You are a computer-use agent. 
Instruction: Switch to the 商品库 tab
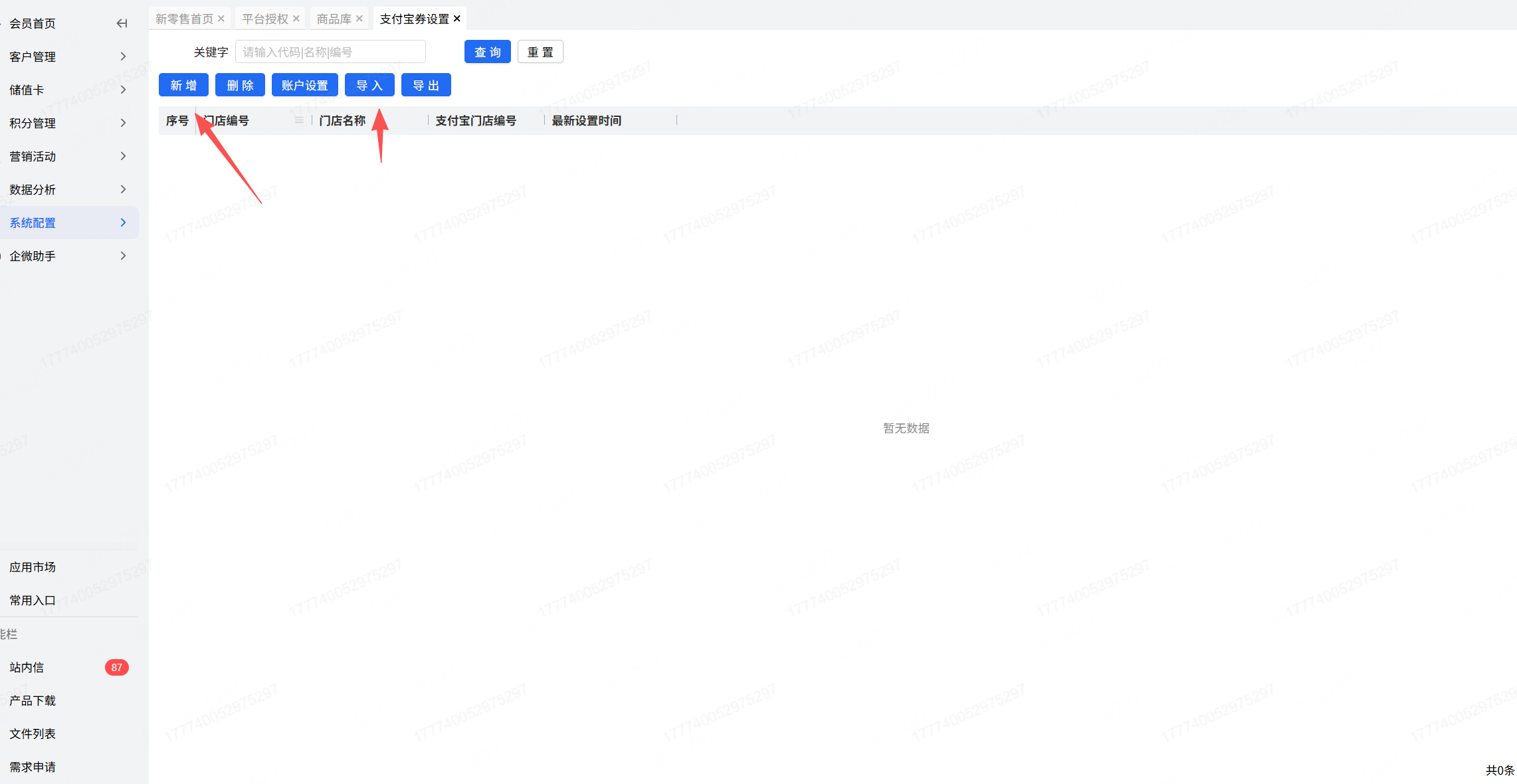tap(334, 19)
